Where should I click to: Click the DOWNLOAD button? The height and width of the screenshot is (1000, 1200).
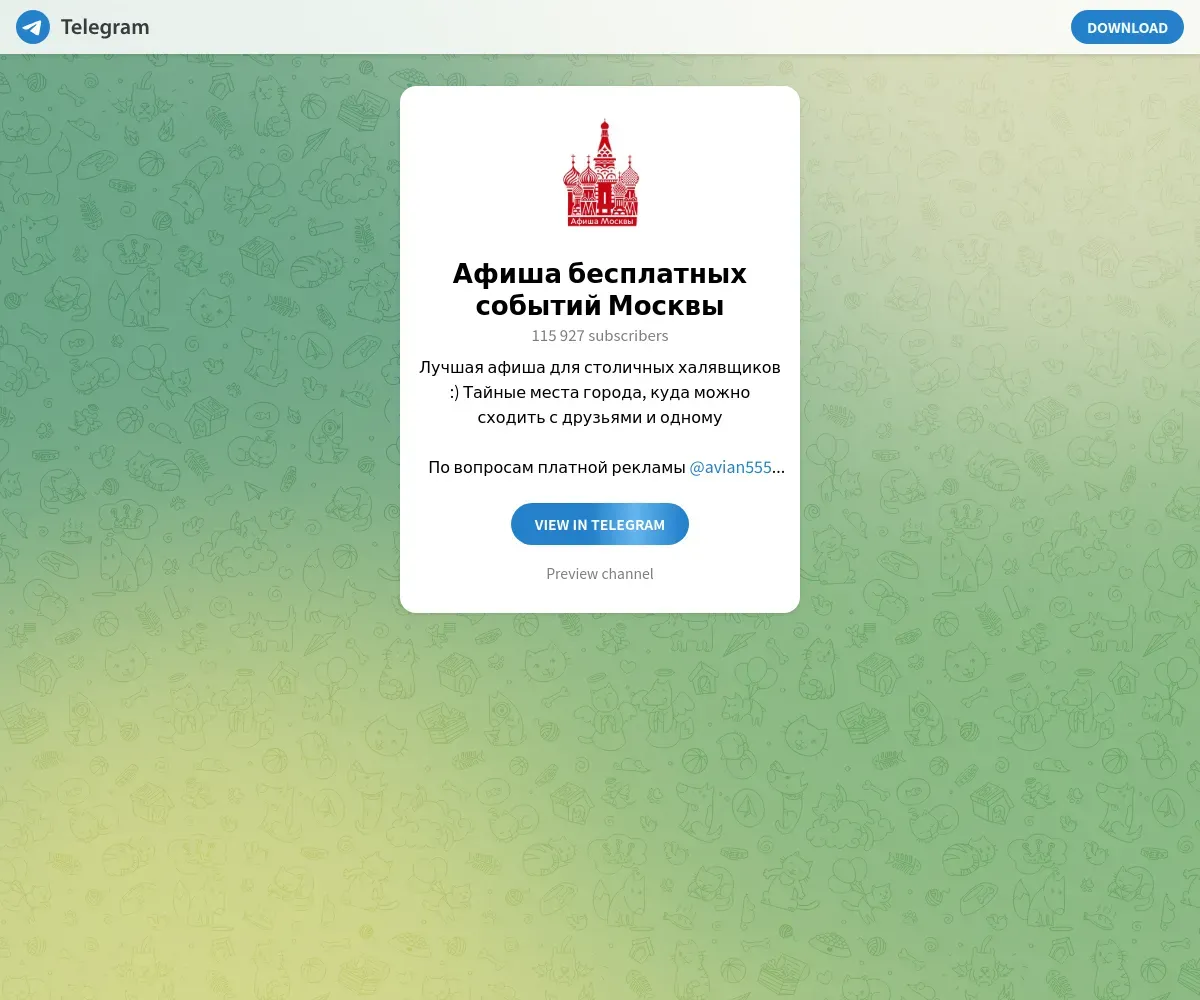point(1127,27)
